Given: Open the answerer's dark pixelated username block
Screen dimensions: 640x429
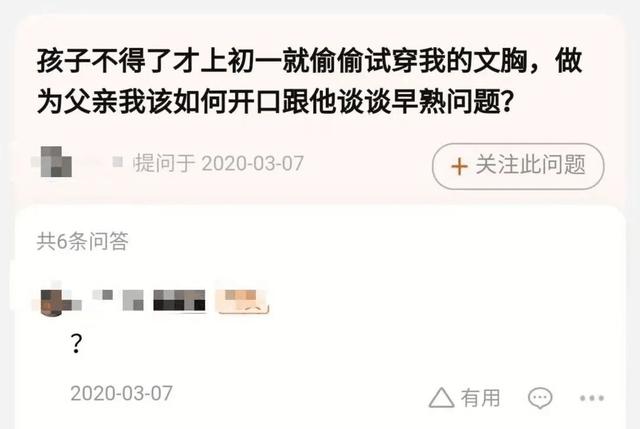Looking at the screenshot, I should [179, 300].
